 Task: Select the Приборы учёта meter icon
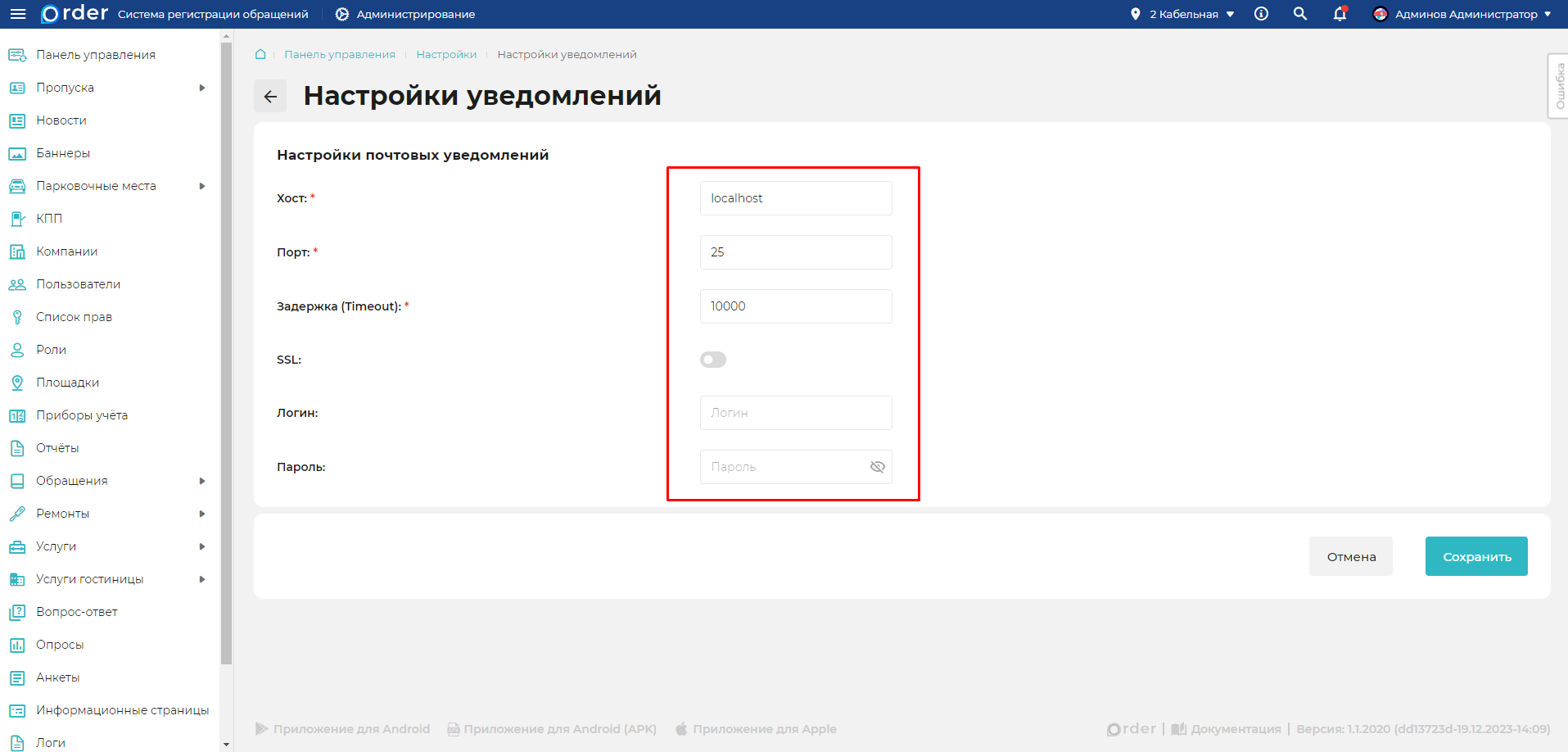click(17, 415)
